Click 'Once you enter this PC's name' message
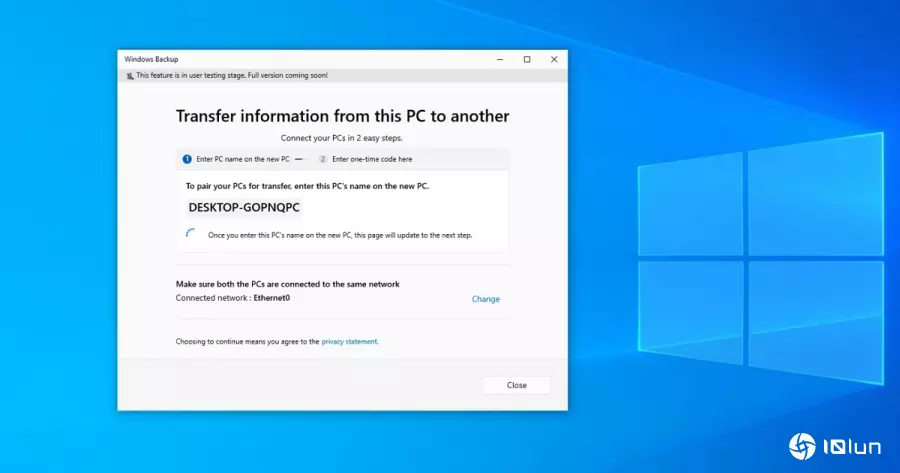 point(340,235)
